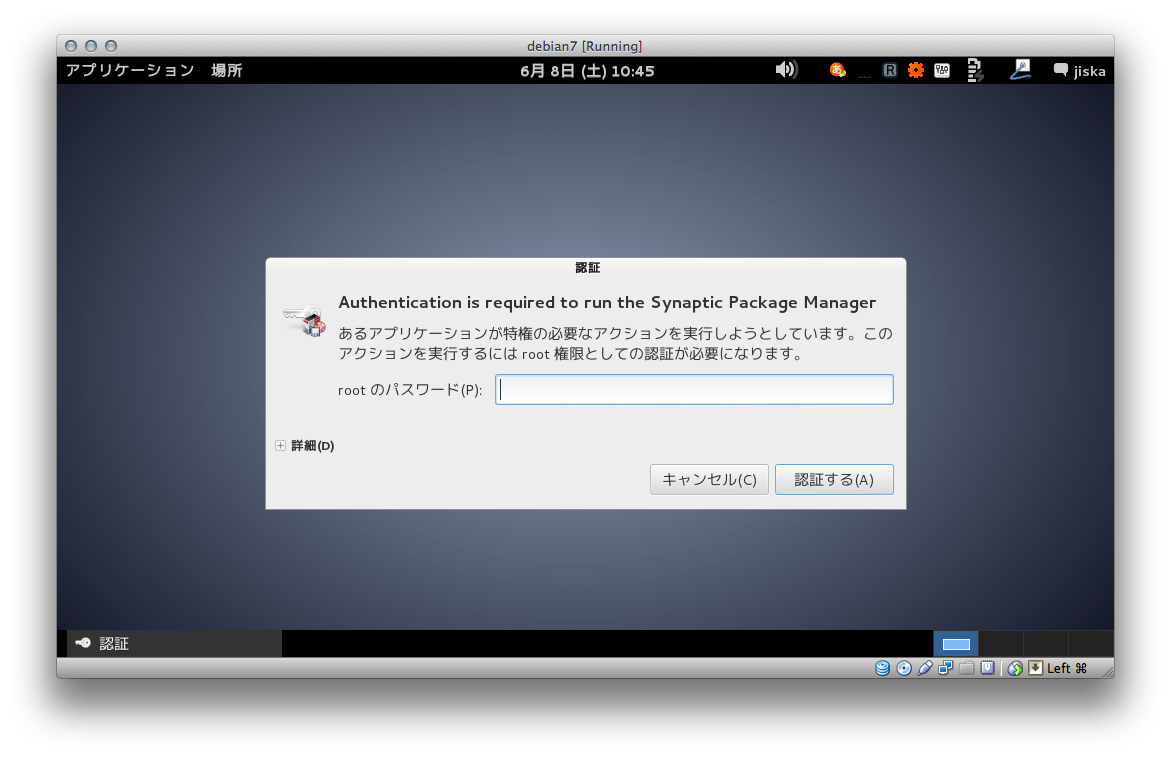Click the Left ⌘ host key label
The image size is (1171, 757).
point(1066,668)
